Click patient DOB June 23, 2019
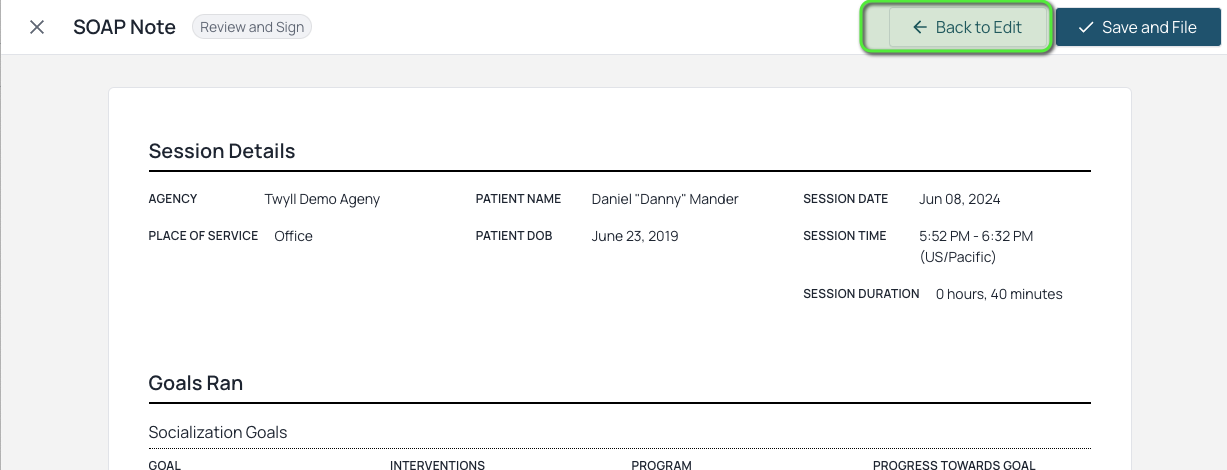 pos(635,236)
